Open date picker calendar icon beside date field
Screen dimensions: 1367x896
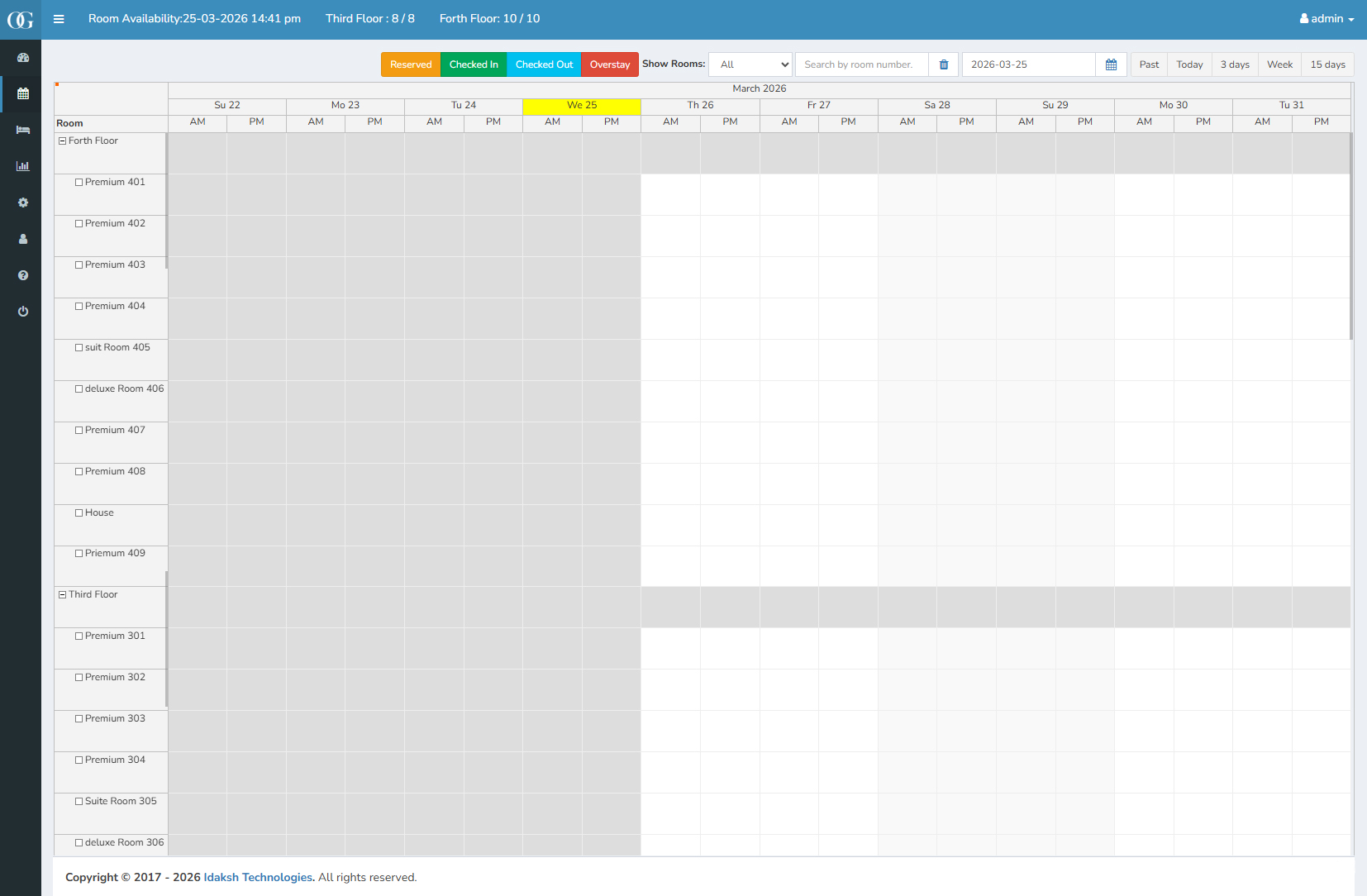click(x=1111, y=64)
